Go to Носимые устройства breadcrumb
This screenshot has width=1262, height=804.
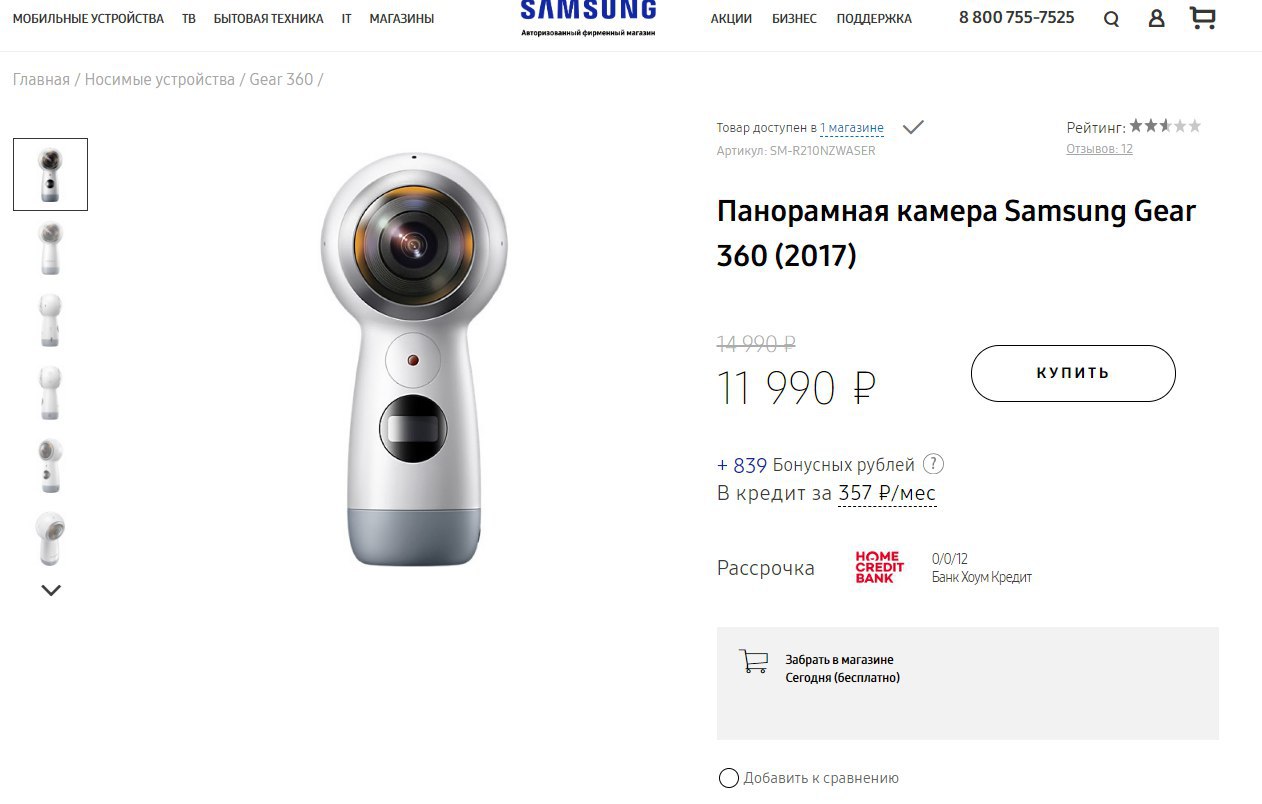point(160,79)
